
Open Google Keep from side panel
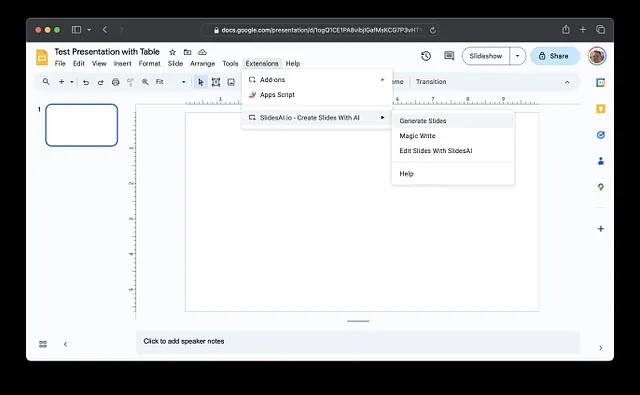[600, 109]
